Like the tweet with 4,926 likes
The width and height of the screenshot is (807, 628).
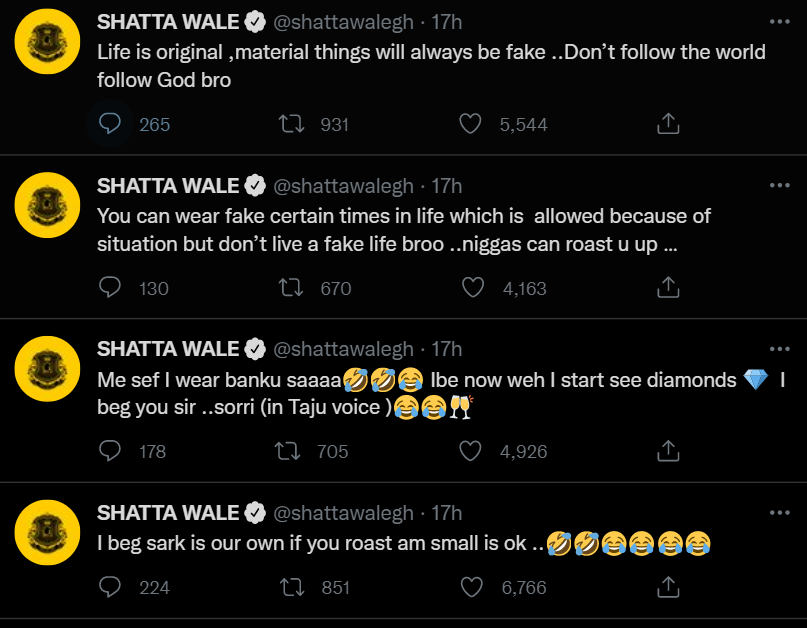tap(470, 450)
